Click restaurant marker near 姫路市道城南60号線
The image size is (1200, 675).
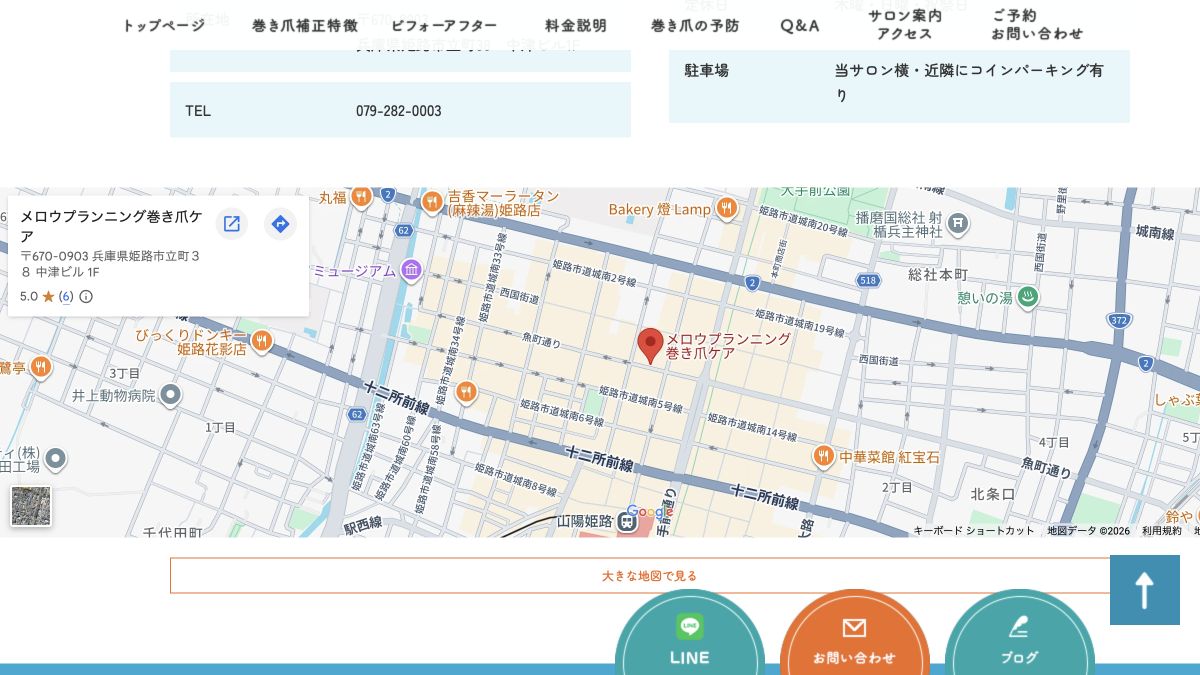pos(465,392)
